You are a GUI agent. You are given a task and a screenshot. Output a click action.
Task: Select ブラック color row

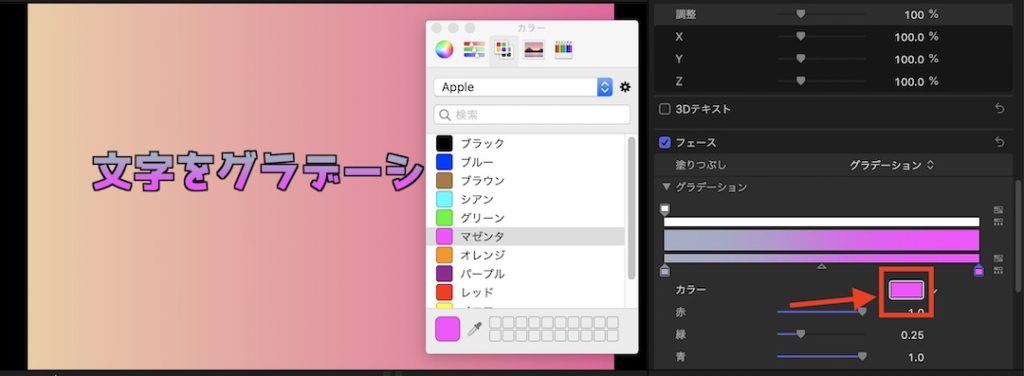[525, 144]
